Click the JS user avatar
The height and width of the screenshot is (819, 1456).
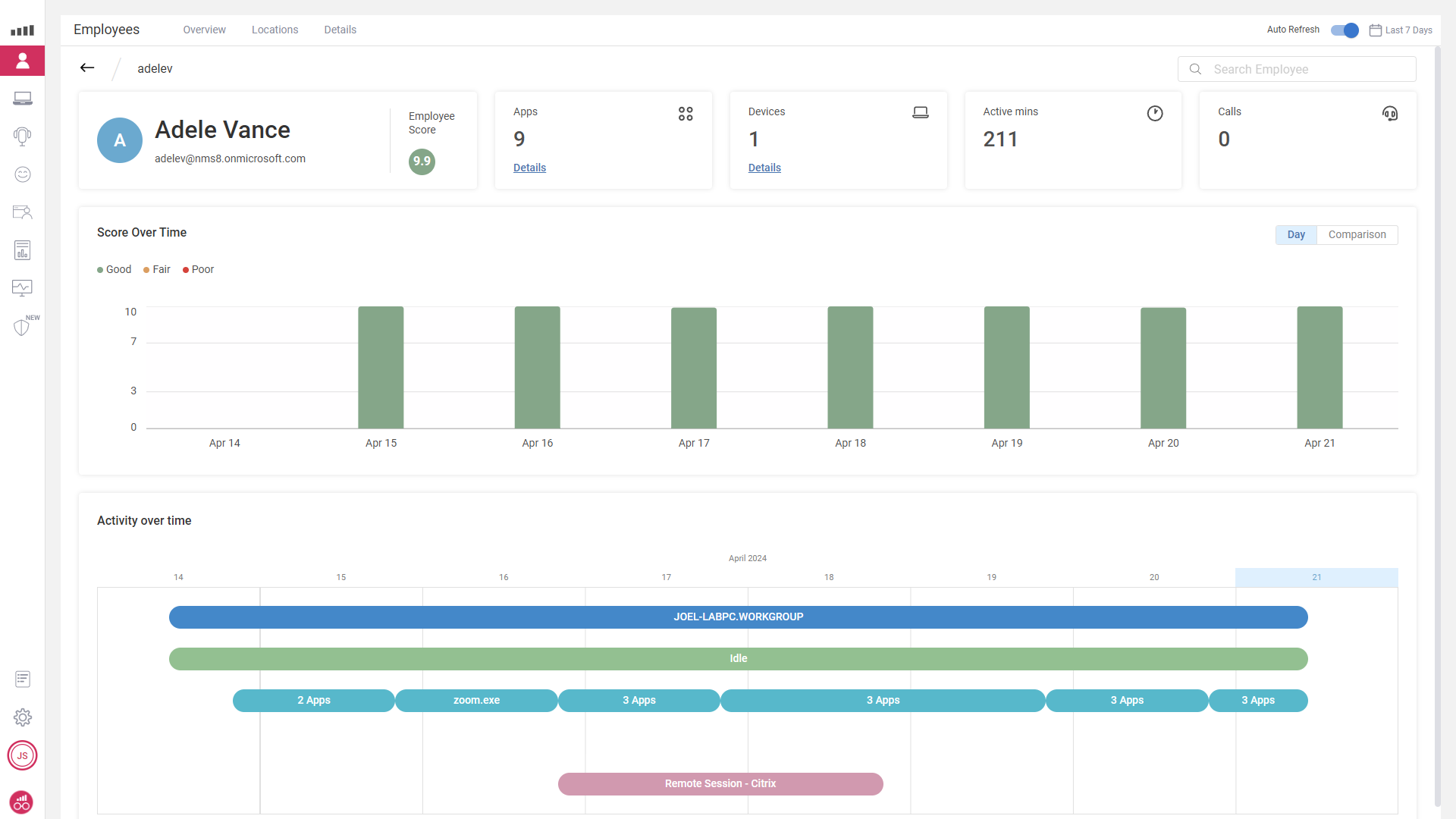tap(23, 755)
